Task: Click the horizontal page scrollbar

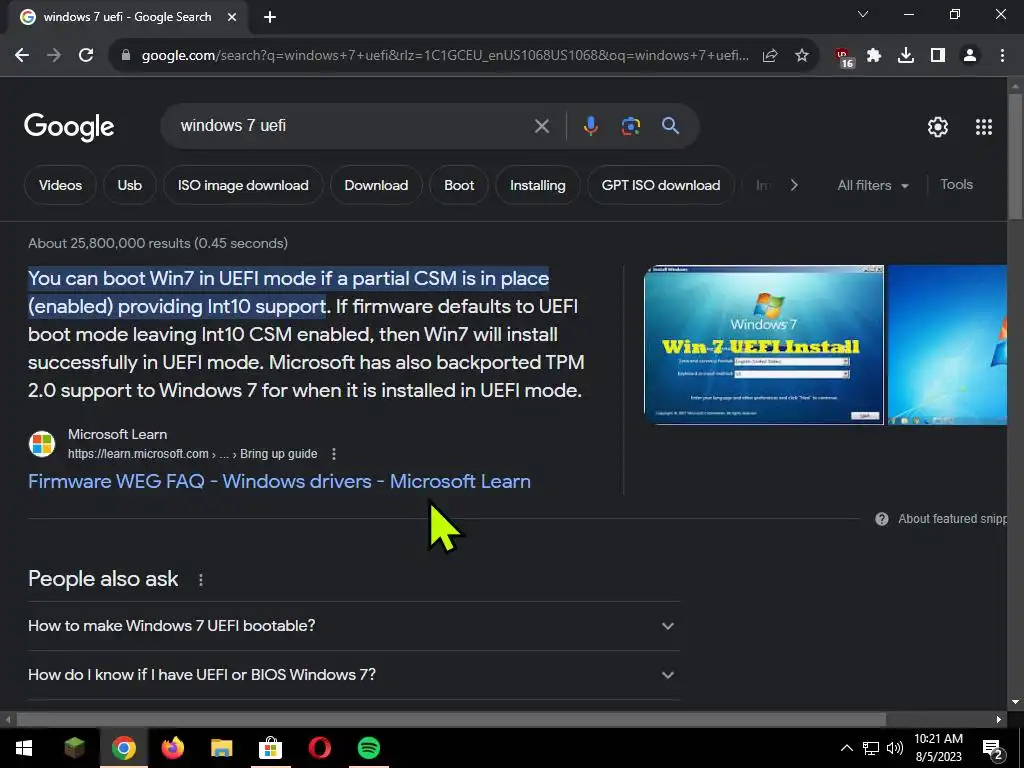Action: pyautogui.click(x=451, y=720)
